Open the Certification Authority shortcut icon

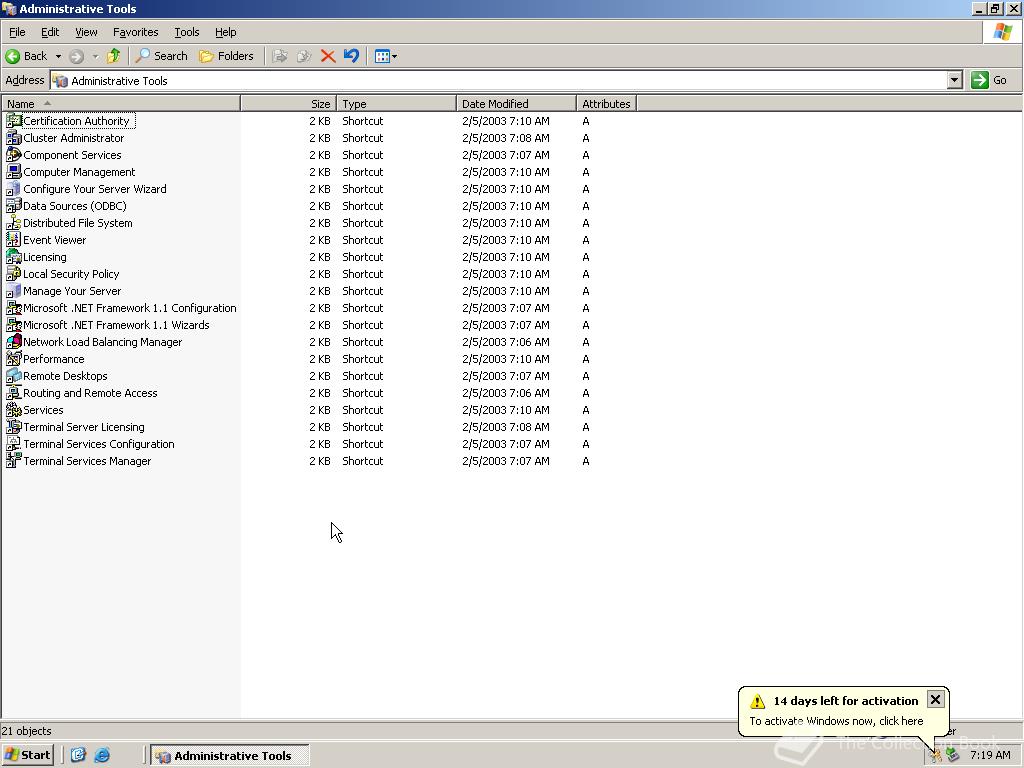point(13,121)
